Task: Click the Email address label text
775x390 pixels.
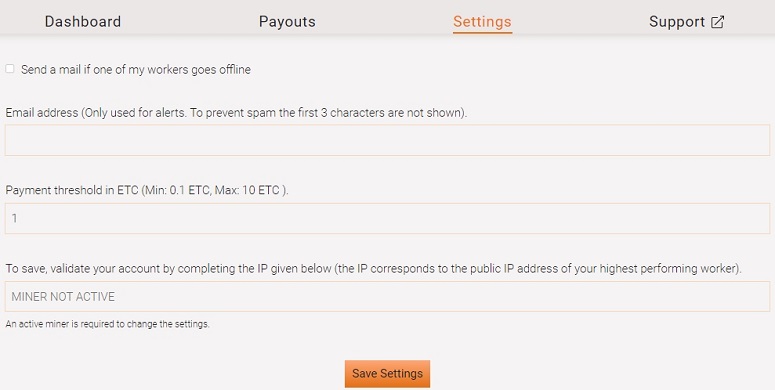Action: pyautogui.click(x=236, y=113)
